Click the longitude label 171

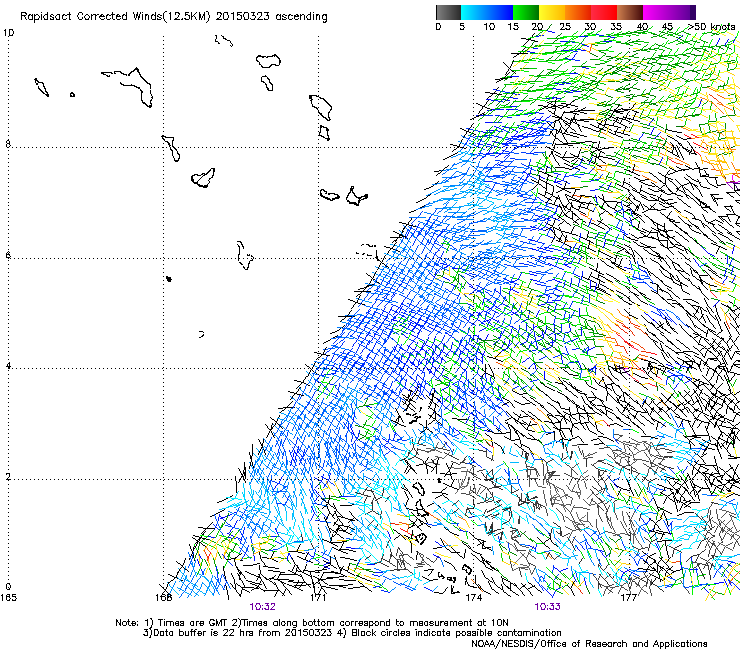(x=318, y=598)
